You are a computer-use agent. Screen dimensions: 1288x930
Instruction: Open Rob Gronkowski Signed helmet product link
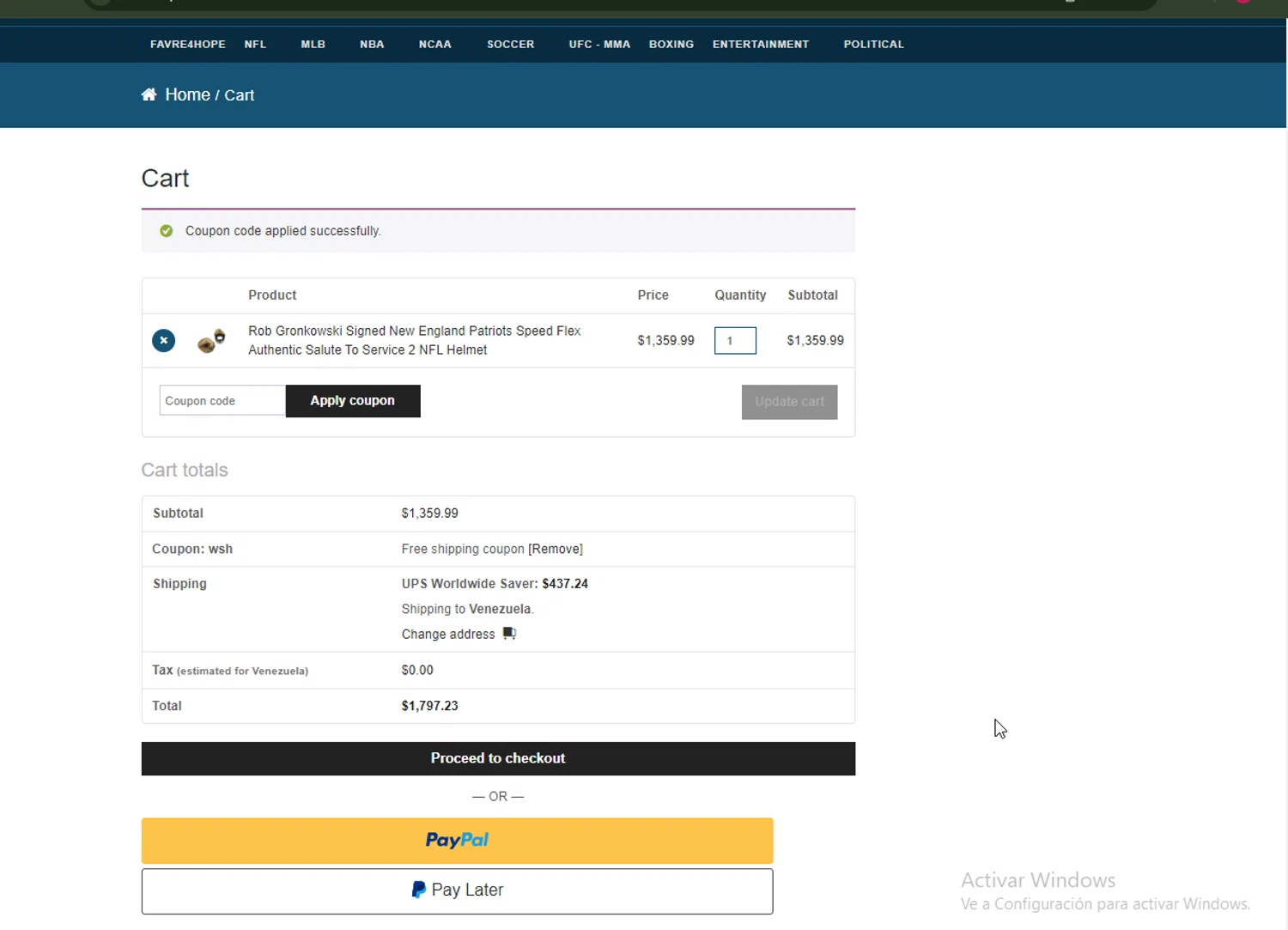click(415, 340)
